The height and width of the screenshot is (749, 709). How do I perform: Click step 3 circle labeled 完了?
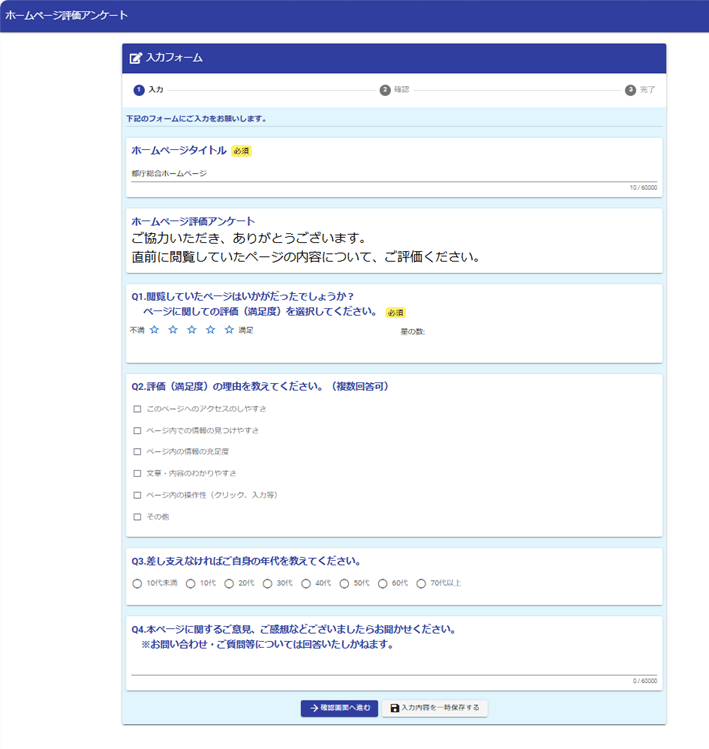point(631,90)
